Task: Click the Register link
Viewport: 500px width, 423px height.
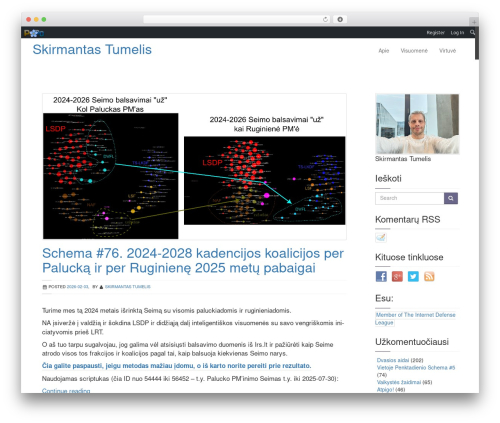Action: coord(435,33)
